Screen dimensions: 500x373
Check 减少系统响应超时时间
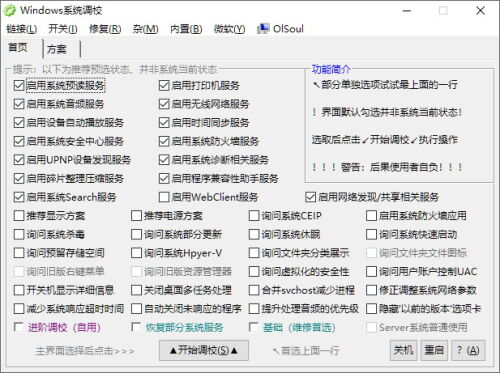(x=19, y=309)
